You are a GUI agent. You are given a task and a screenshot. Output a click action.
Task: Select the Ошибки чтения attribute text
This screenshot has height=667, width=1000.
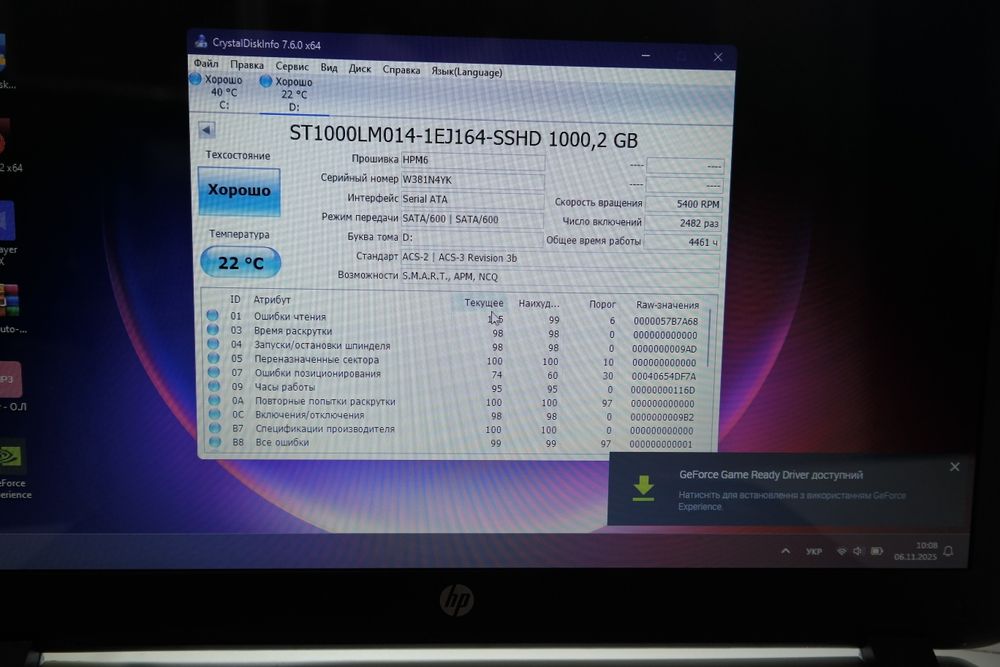(x=290, y=316)
